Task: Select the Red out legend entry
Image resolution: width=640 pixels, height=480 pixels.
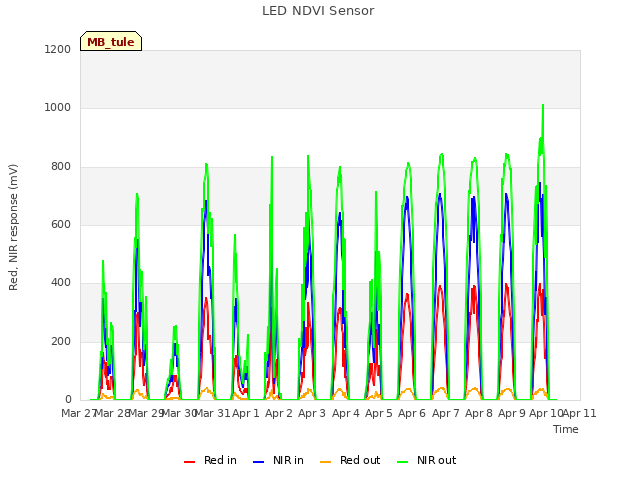Action: pos(350,460)
